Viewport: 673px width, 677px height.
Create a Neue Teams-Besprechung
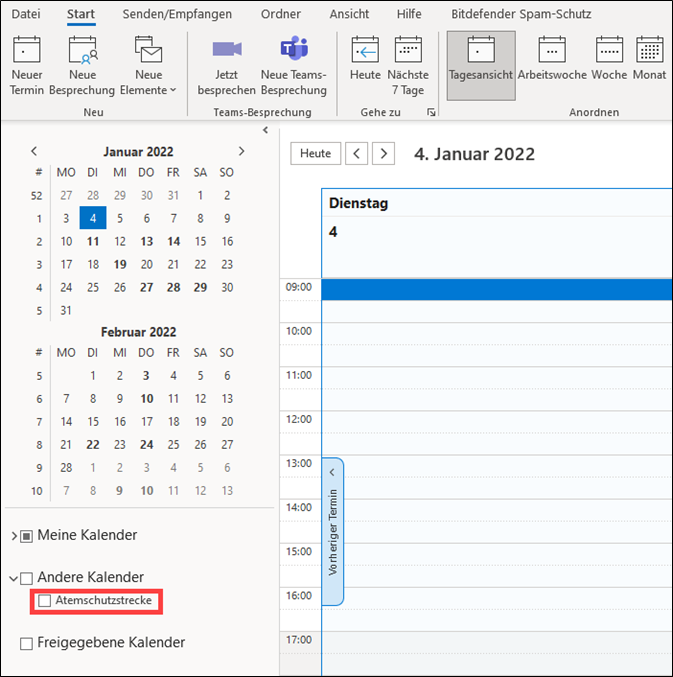(294, 66)
